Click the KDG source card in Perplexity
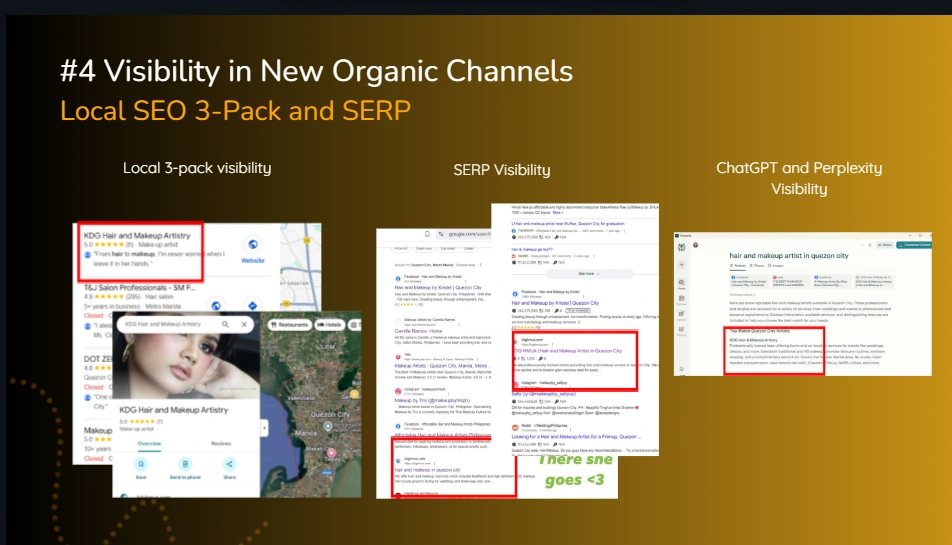 coord(874,281)
